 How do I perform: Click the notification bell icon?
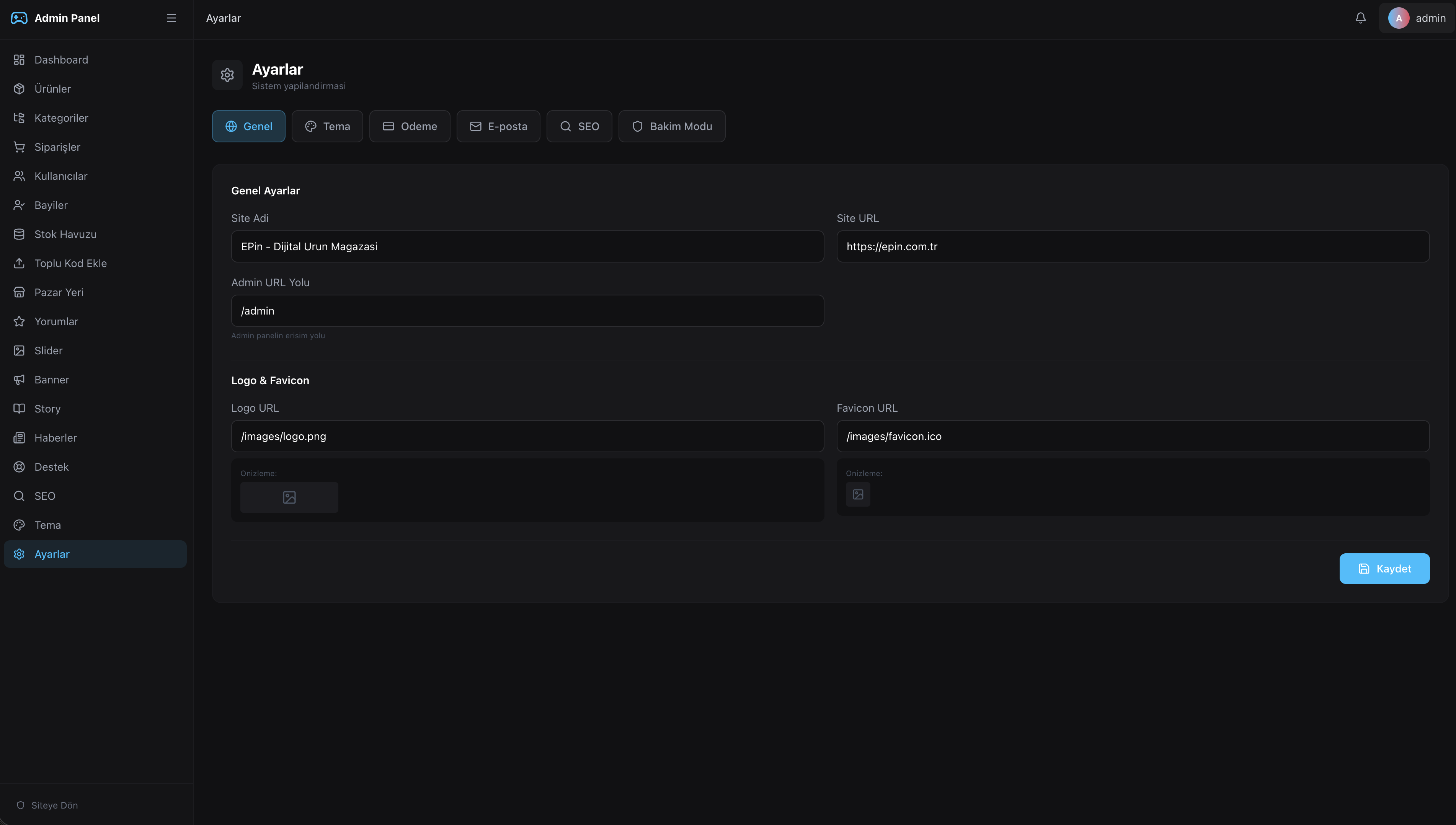tap(1360, 18)
